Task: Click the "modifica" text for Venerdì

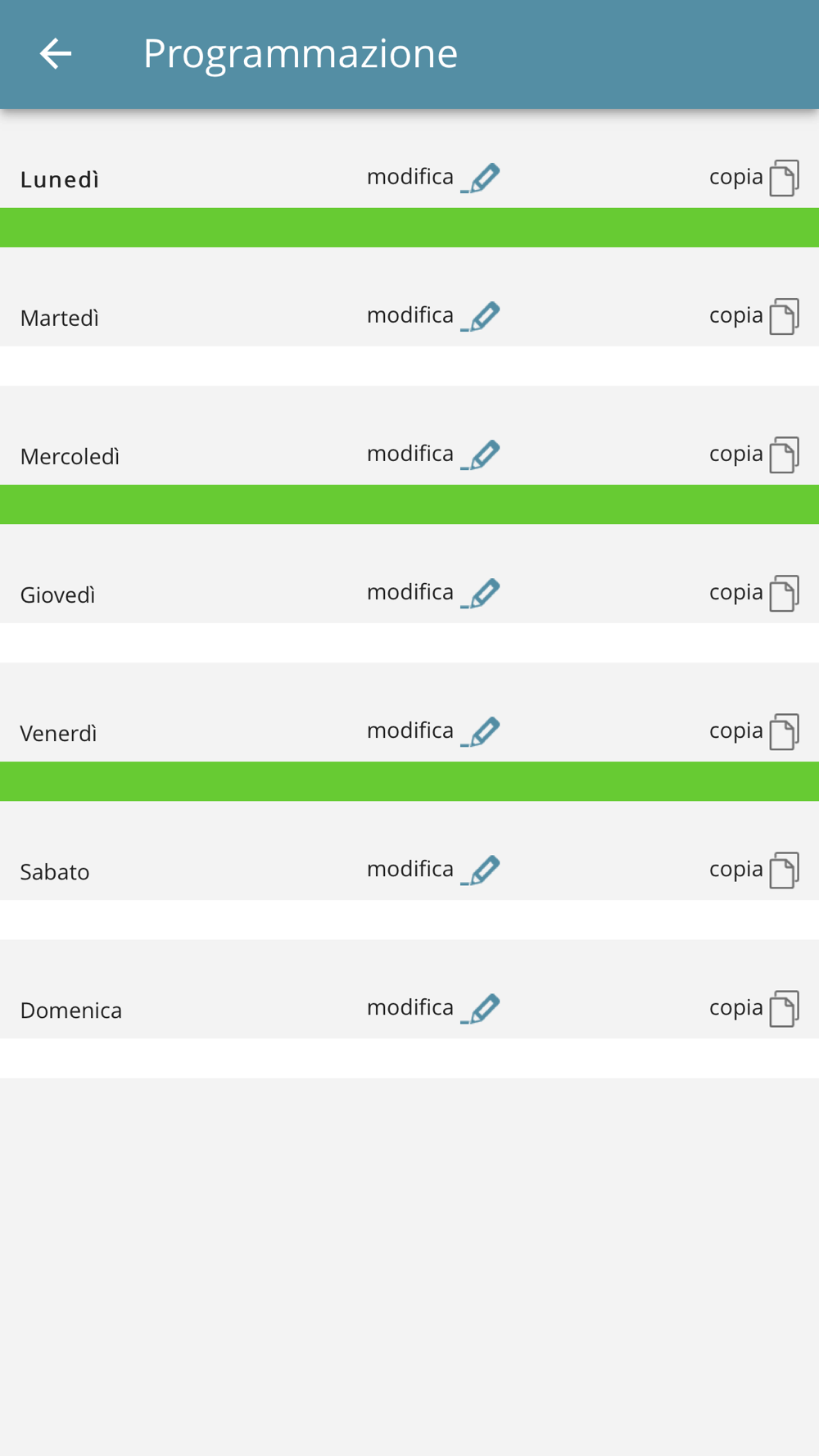Action: (x=409, y=730)
